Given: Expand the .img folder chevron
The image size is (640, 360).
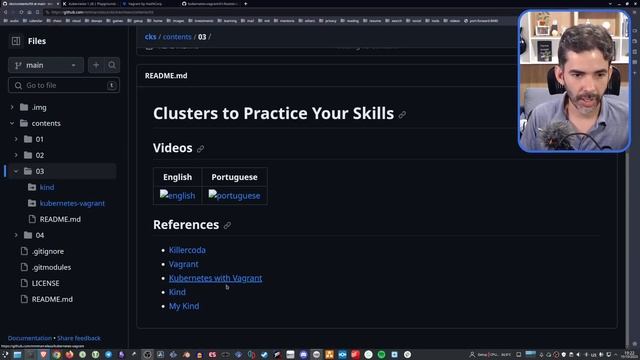Looking at the screenshot, I should (12, 107).
